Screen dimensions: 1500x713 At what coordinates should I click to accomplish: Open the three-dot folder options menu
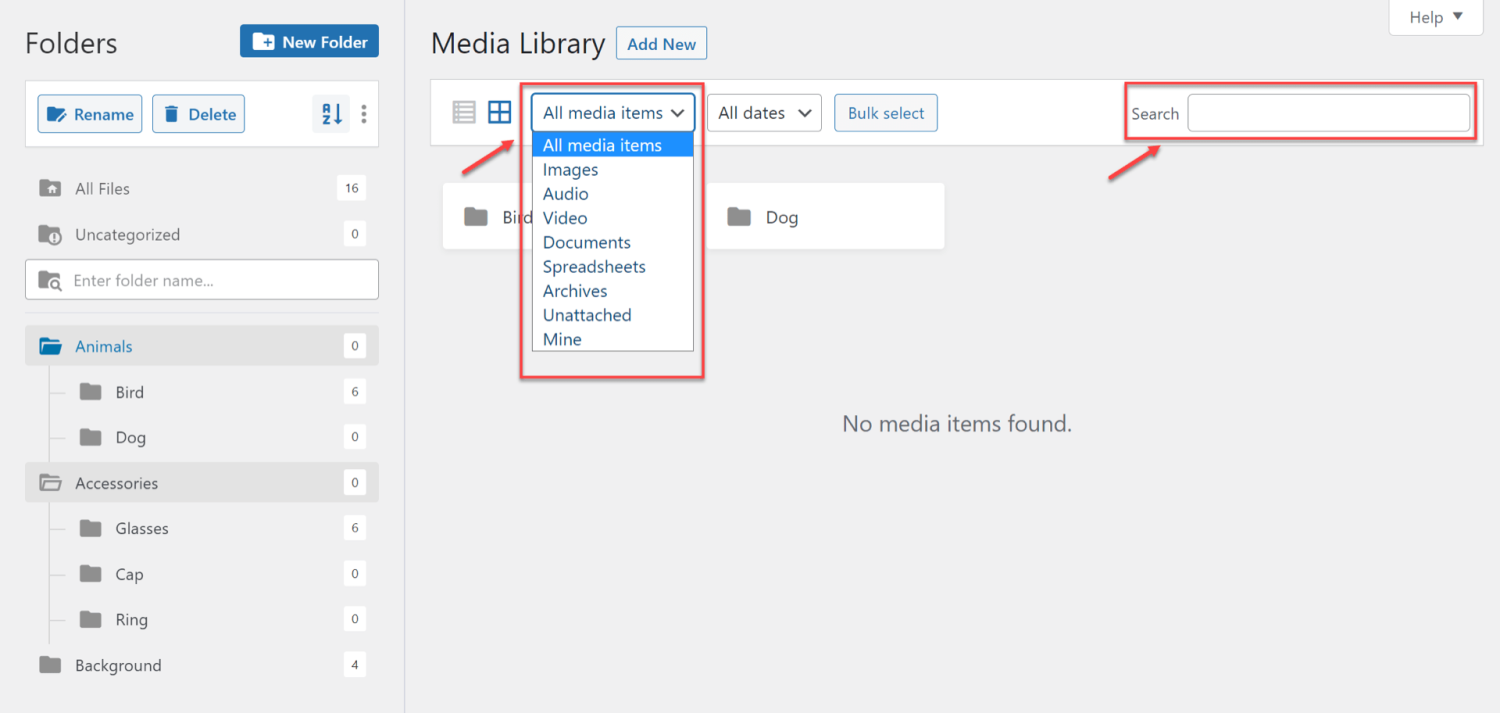point(363,114)
